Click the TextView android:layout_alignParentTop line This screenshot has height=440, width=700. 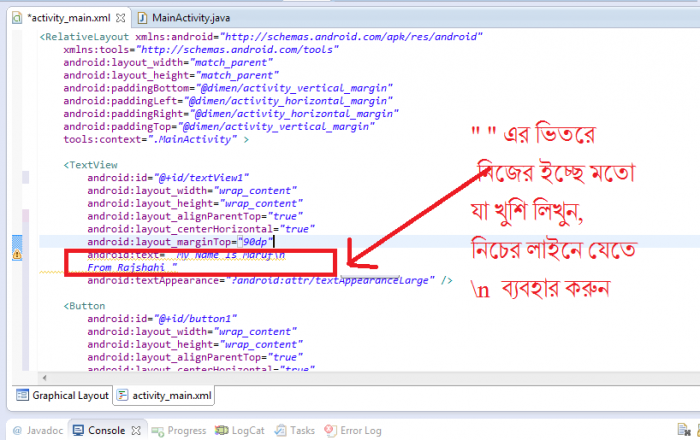tap(195, 216)
